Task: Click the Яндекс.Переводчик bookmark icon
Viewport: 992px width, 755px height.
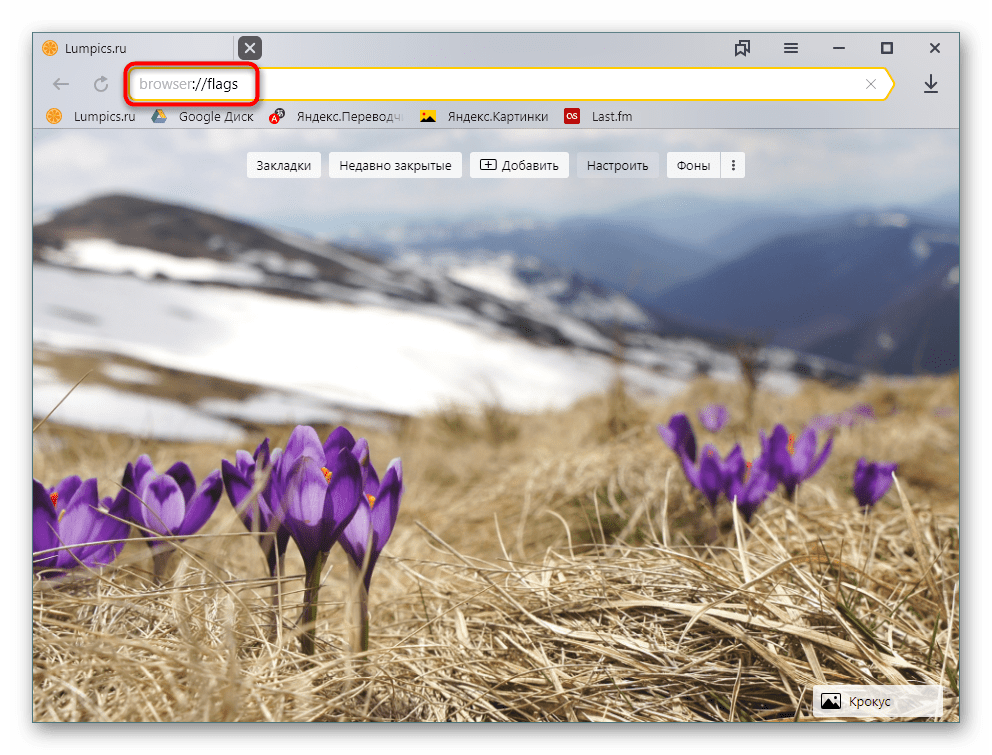Action: coord(277,116)
